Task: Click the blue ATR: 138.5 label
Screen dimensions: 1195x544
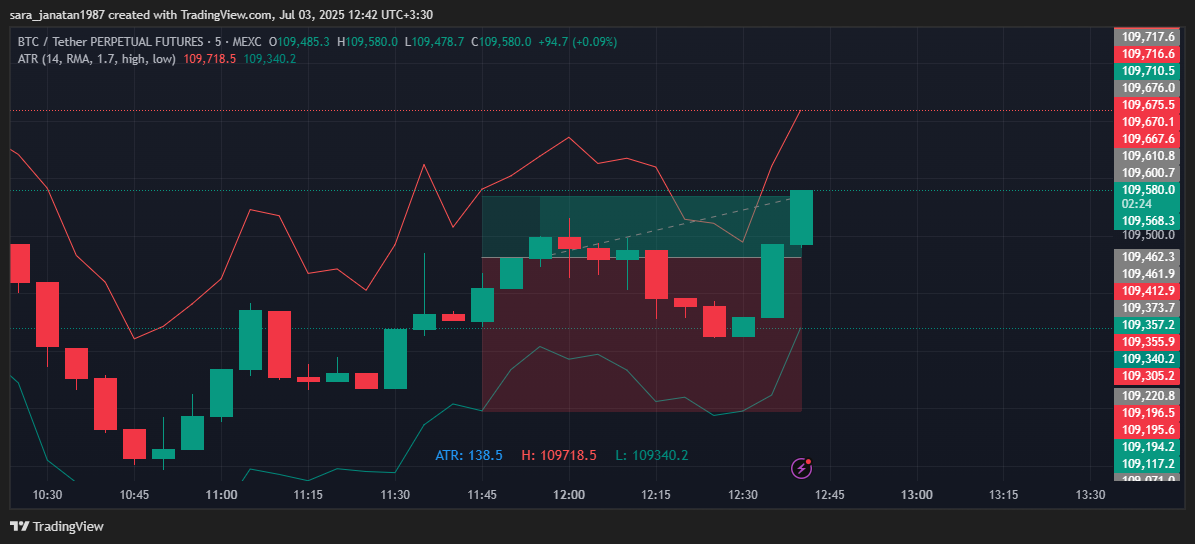Action: point(469,456)
